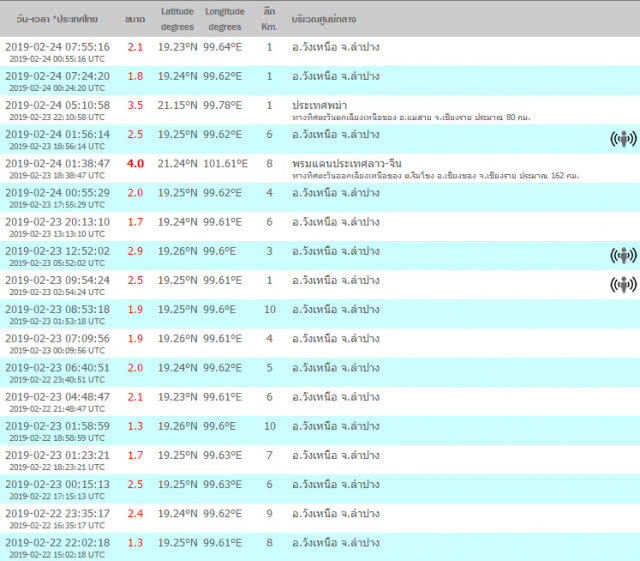The image size is (640, 561).
Task: Select magnitude 1.9 event at 08:53:18
Action: 320,314
